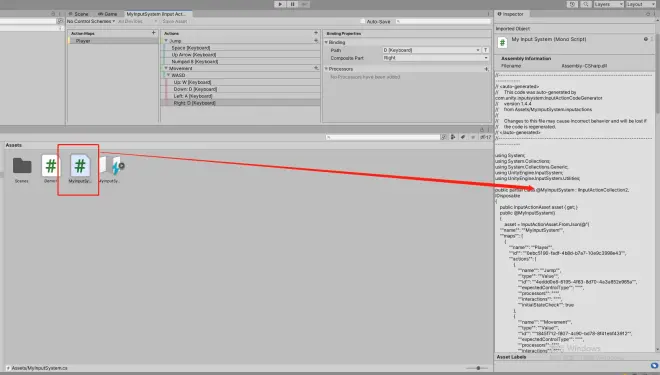Image resolution: width=660 pixels, height=375 pixels.
Task: Open the Layout dropdown
Action: 640,4
